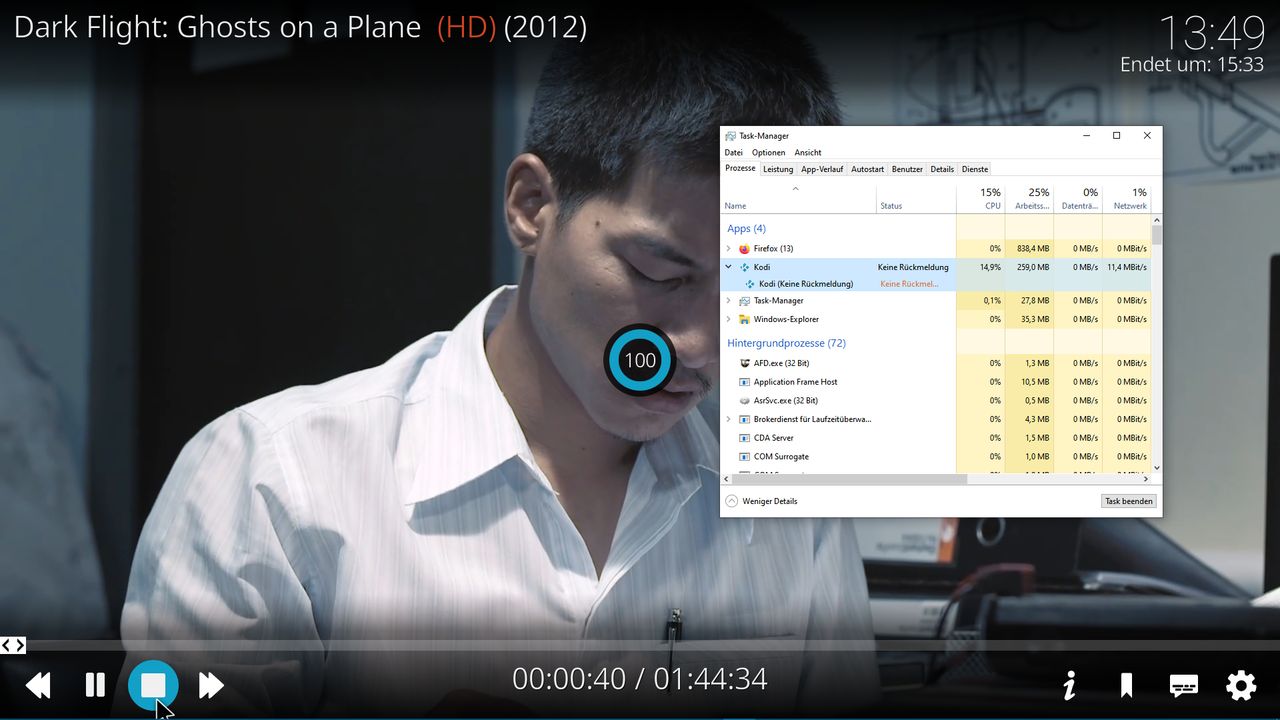Viewport: 1280px width, 720px height.
Task: Click the 00:00:40 / 01:44:34 time display
Action: 640,679
